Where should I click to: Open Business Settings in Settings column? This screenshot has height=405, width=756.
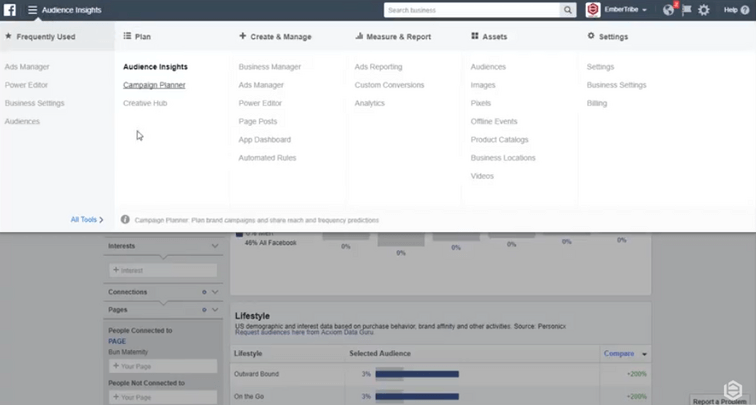pyautogui.click(x=617, y=85)
